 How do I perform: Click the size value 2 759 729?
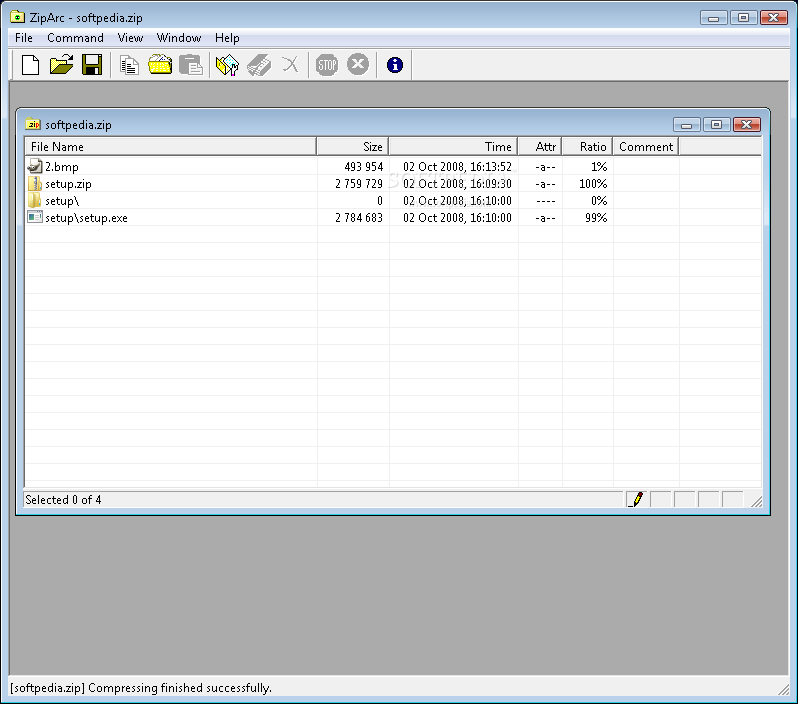pos(359,184)
